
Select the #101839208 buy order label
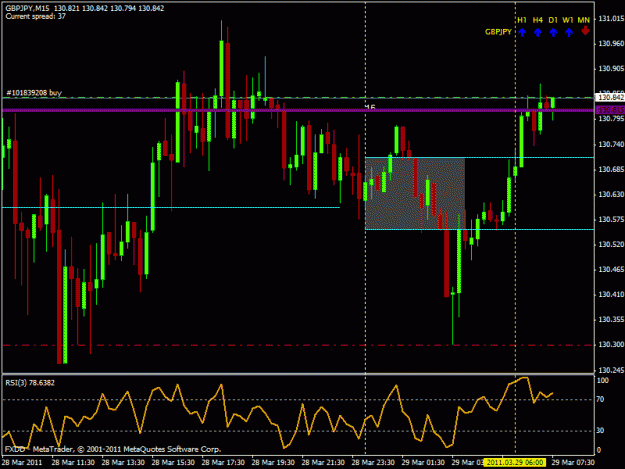pyautogui.click(x=34, y=93)
